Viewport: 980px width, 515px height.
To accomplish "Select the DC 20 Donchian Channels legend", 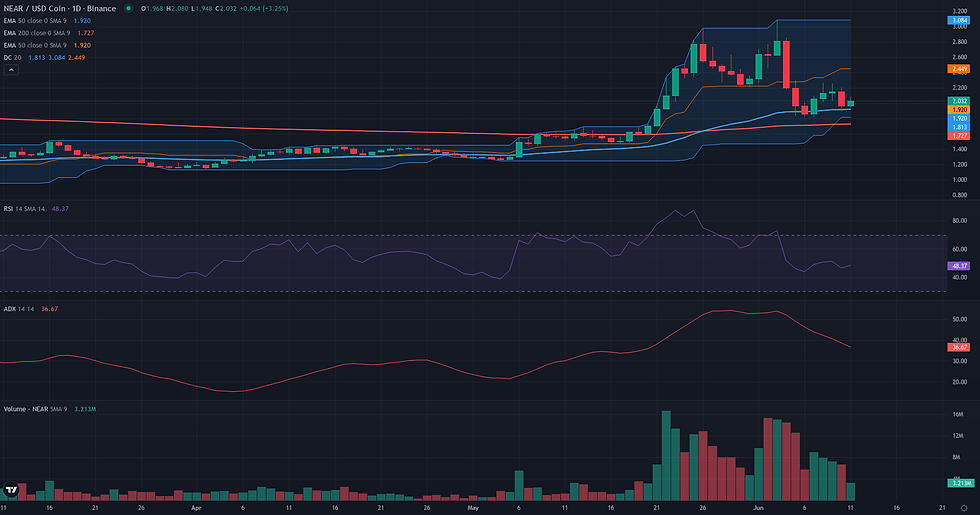I will pos(44,58).
